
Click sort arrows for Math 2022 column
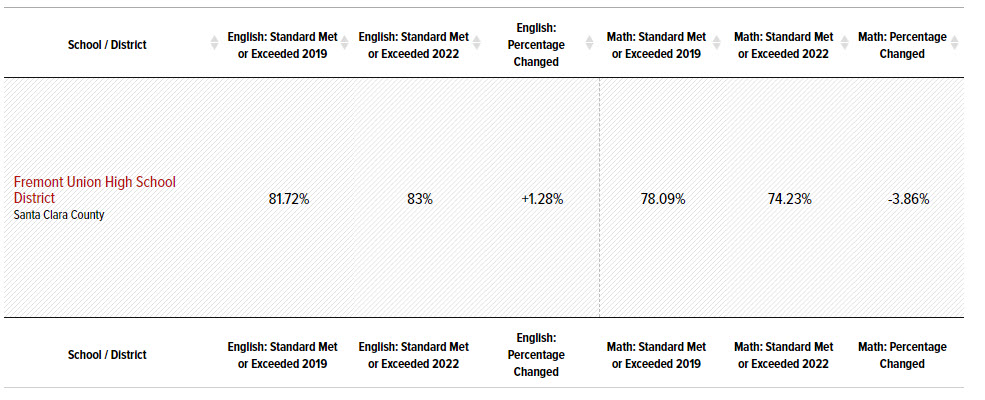point(844,44)
